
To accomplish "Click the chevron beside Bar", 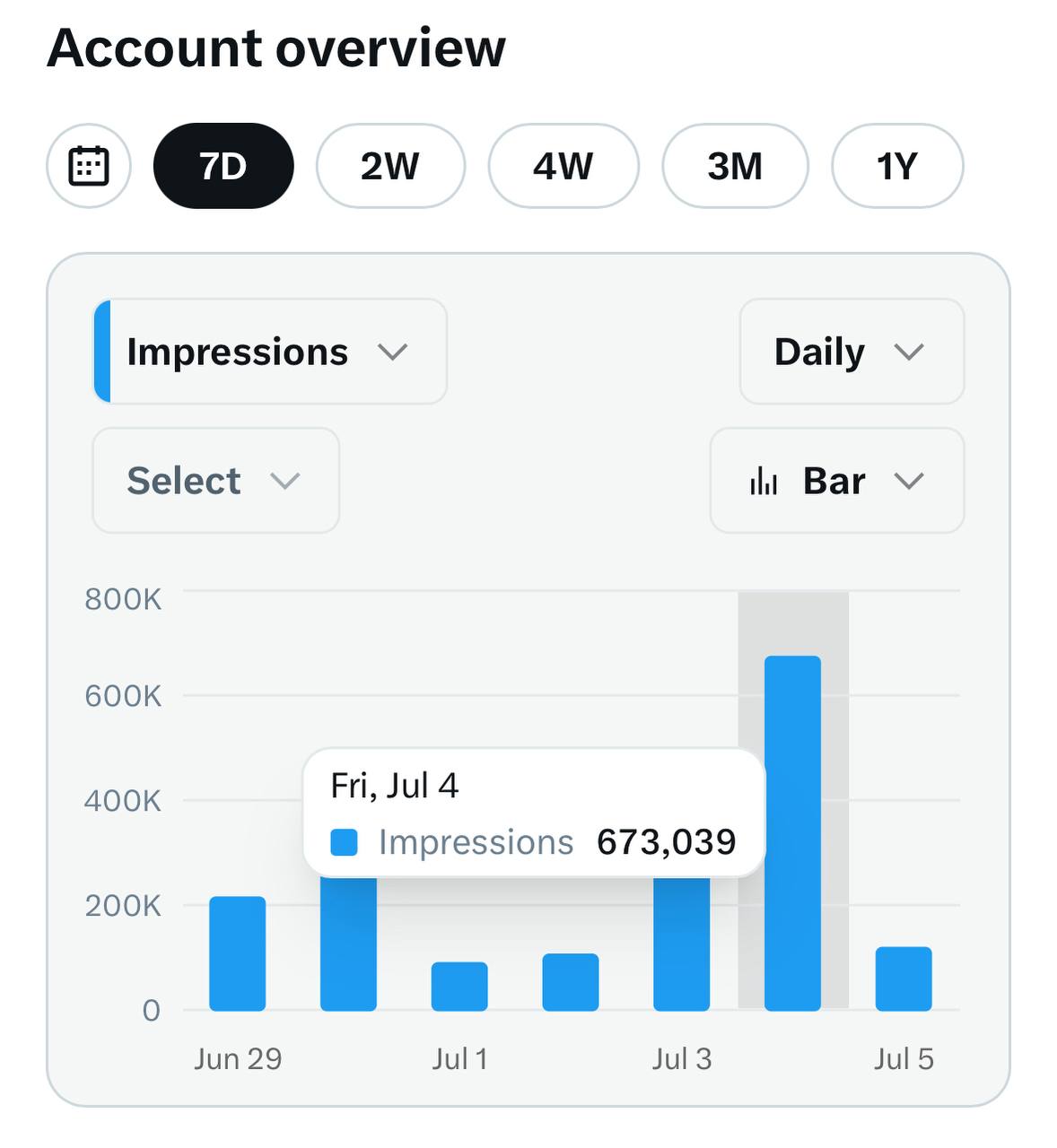I will (x=909, y=482).
